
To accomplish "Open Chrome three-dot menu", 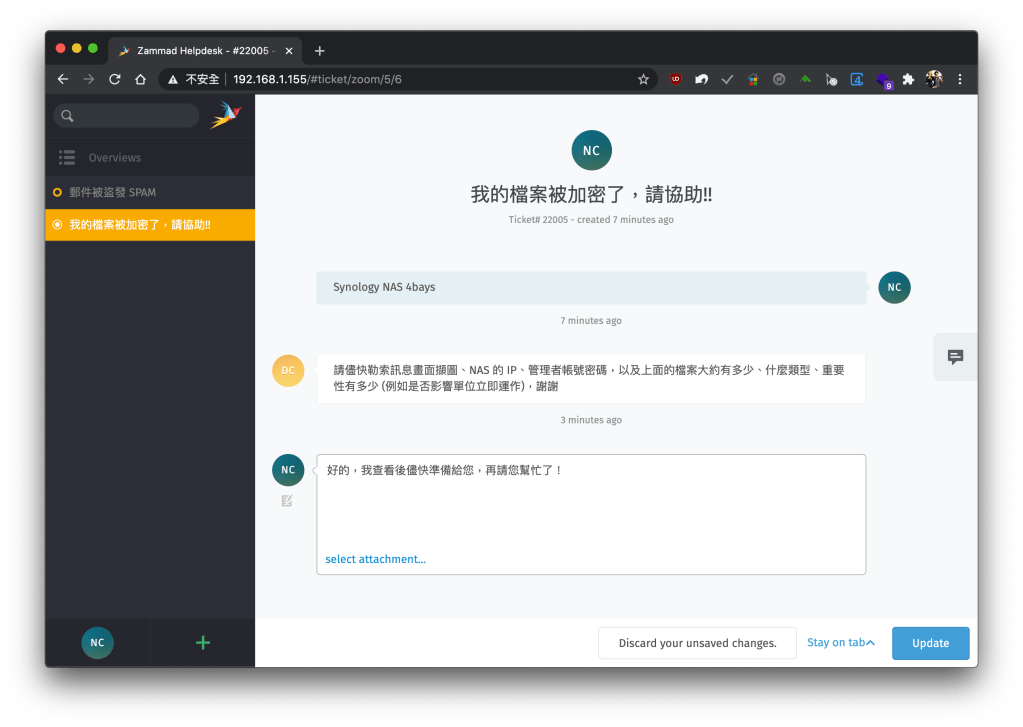I will [x=960, y=79].
